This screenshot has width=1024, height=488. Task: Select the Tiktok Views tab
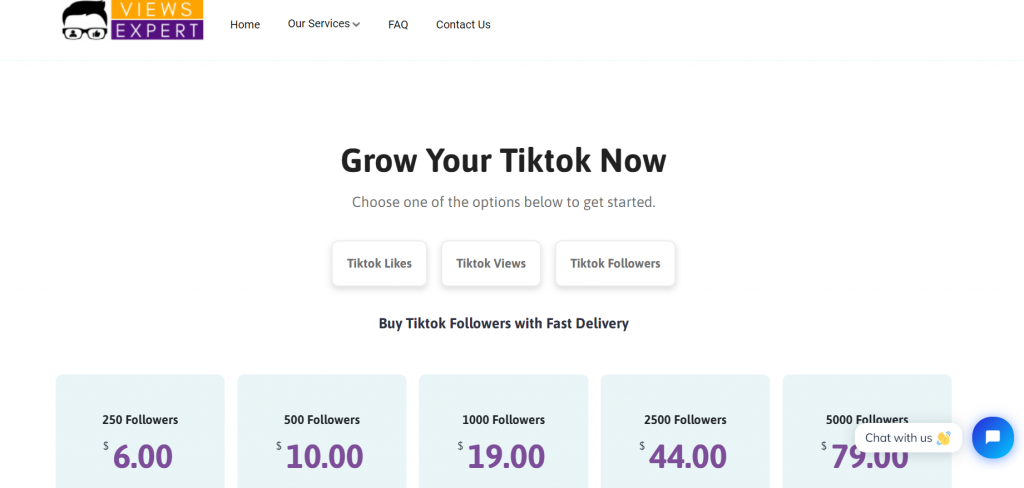pyautogui.click(x=491, y=263)
